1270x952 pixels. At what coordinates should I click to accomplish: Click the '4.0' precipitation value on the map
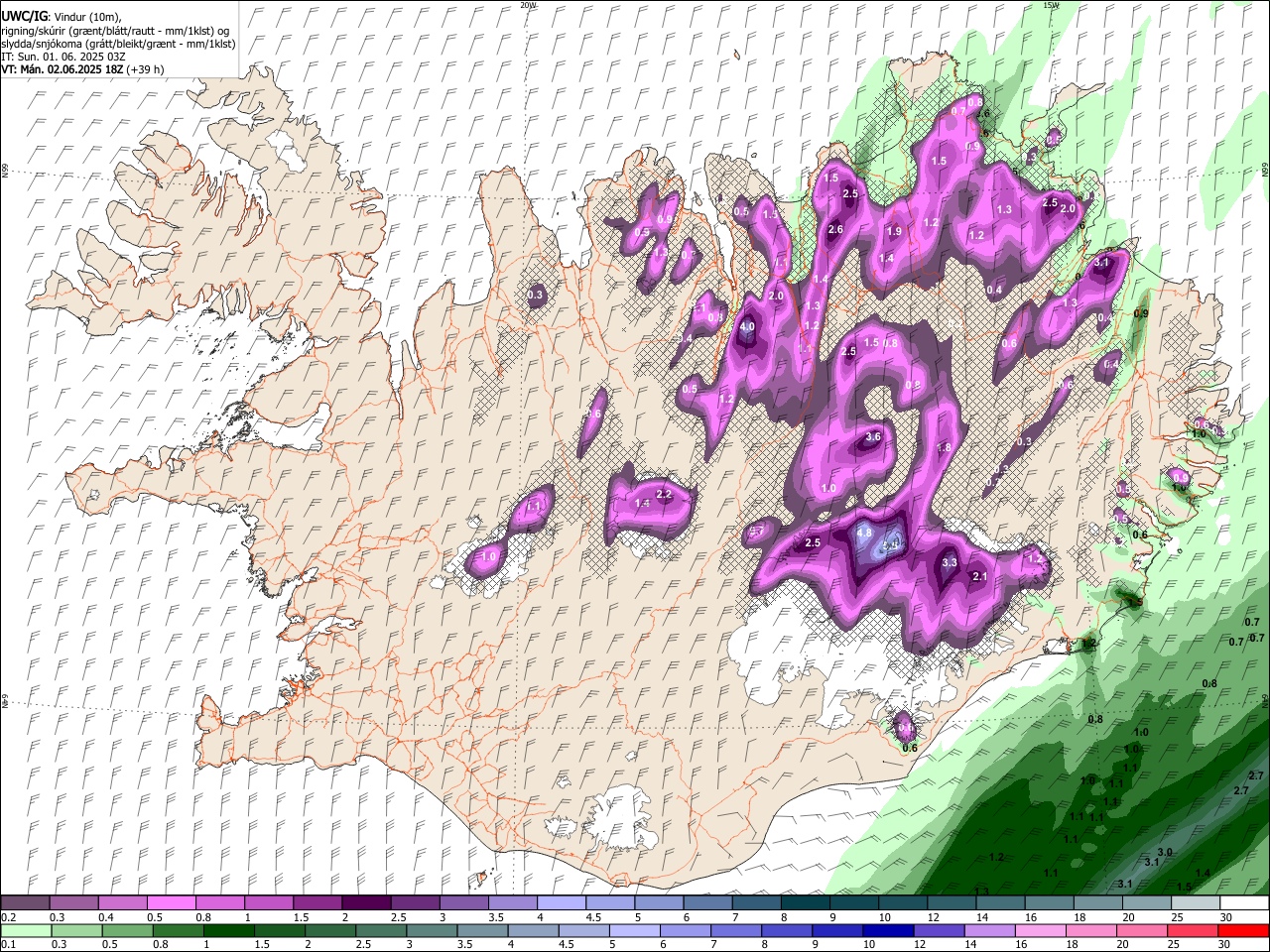pos(748,326)
